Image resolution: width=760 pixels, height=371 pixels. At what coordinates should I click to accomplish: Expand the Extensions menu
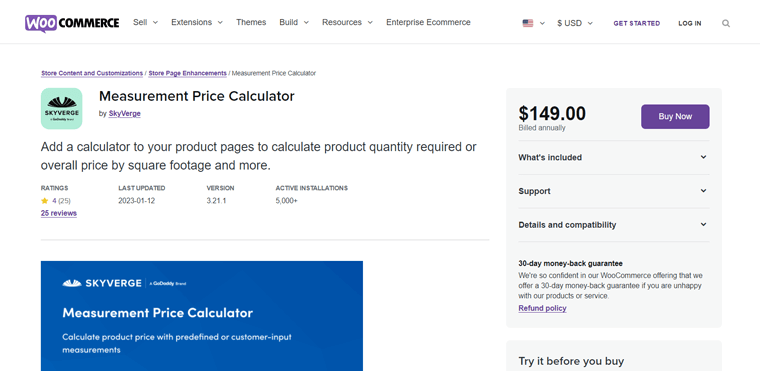197,22
